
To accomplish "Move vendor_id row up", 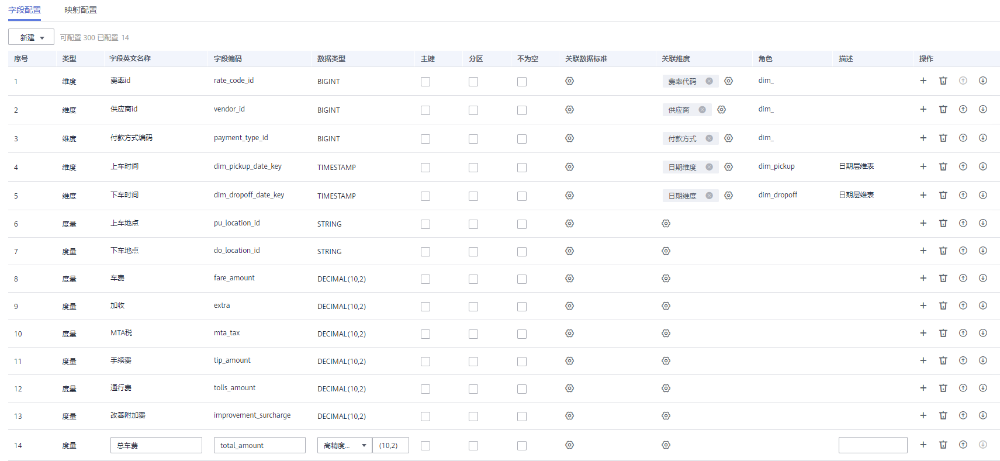I will (x=963, y=109).
